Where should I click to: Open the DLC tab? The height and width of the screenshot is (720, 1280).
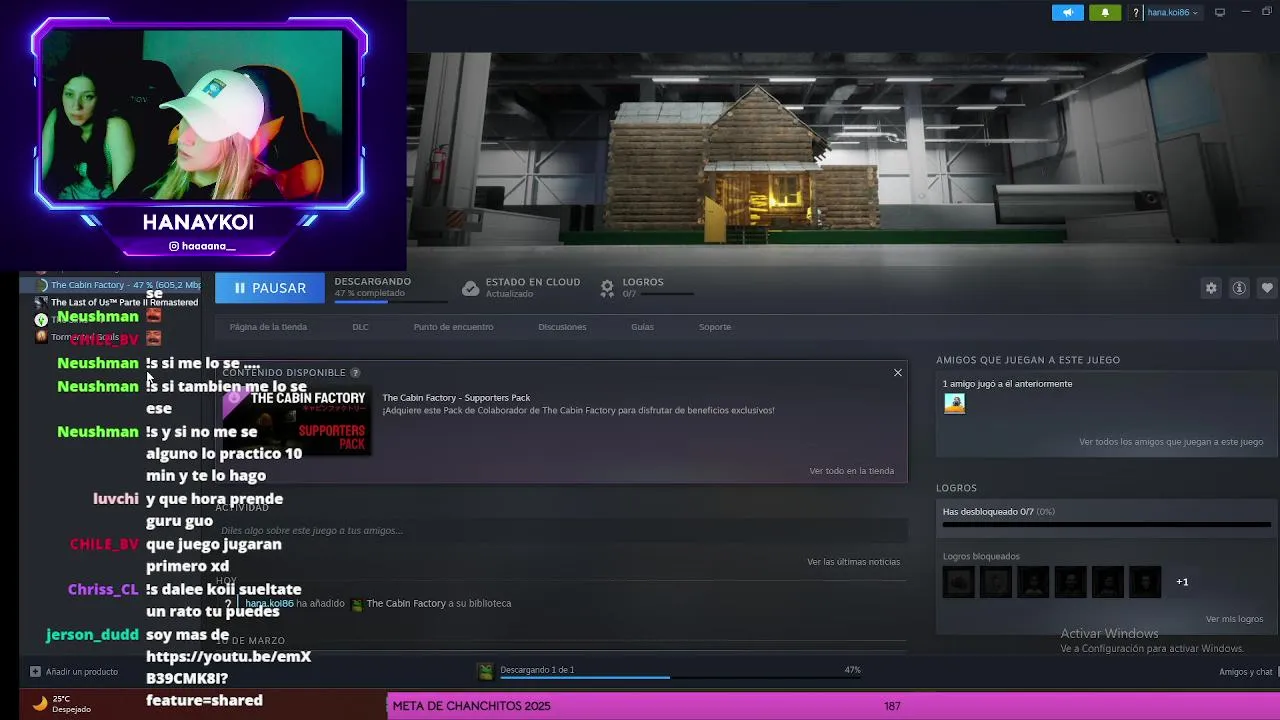tap(360, 327)
